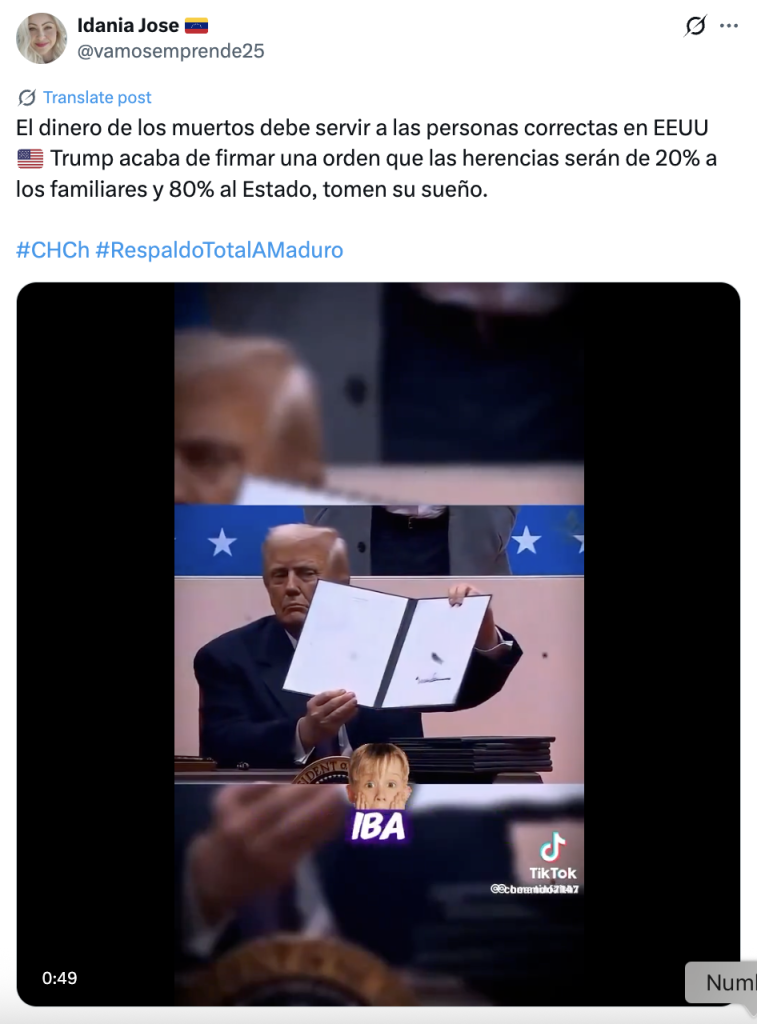Click the partially visible Num button at the corner

coord(722,982)
